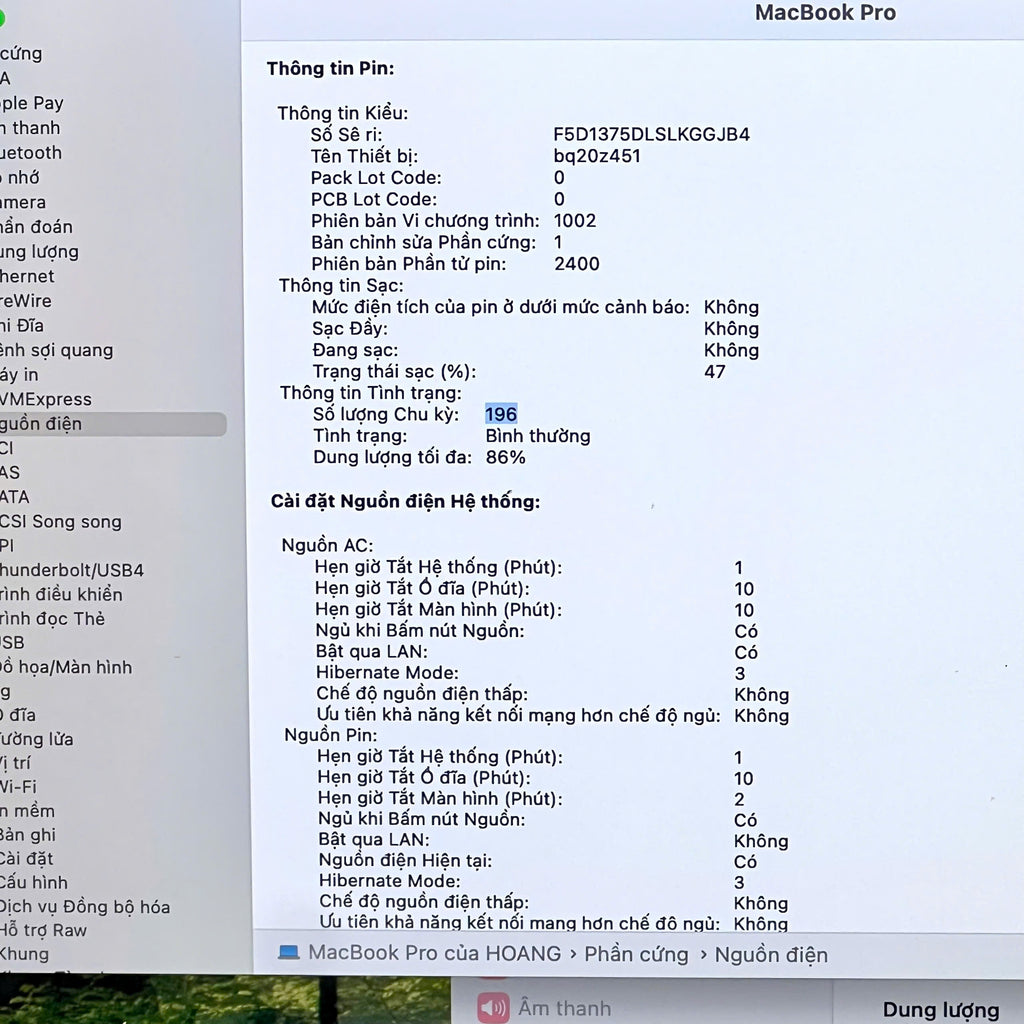Click MacBook Pro của HOANG breadcrumb
The width and height of the screenshot is (1024, 1024).
(x=434, y=953)
